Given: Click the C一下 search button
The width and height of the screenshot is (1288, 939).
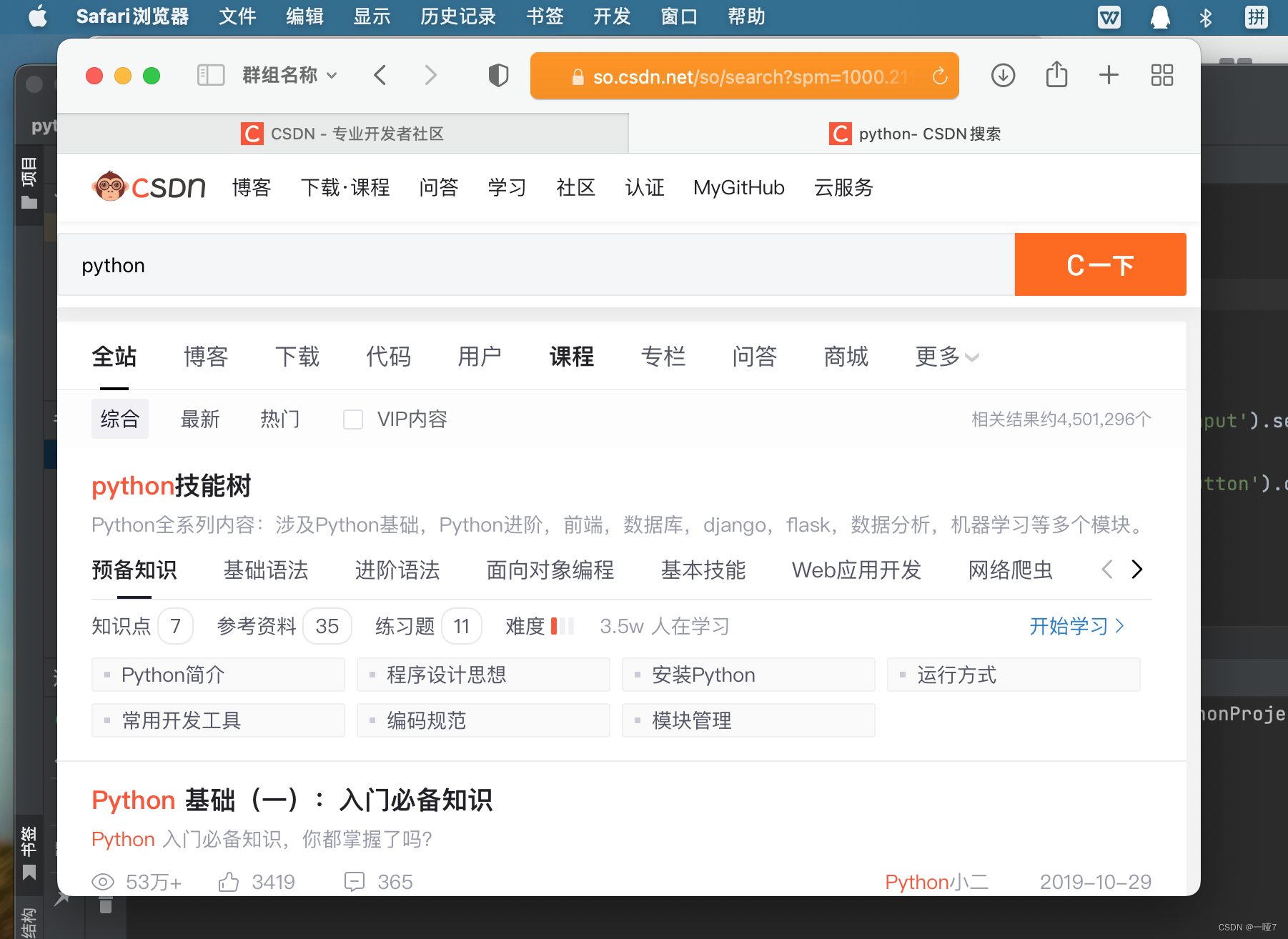Looking at the screenshot, I should [x=1100, y=264].
